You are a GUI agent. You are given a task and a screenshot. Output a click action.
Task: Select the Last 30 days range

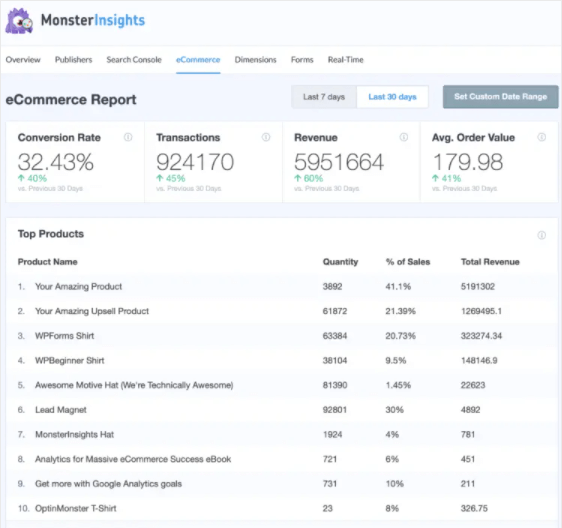(x=392, y=97)
